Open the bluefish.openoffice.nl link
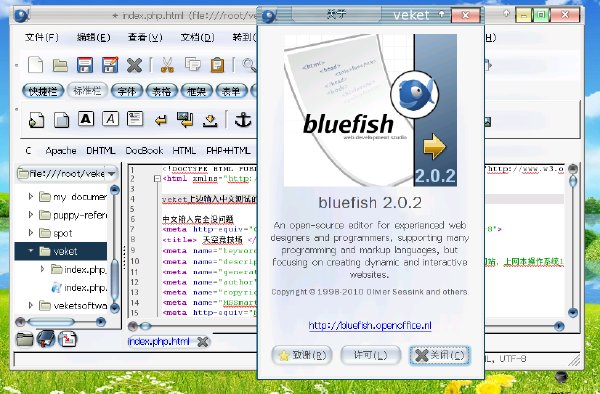This screenshot has height=394, width=600. click(x=370, y=326)
